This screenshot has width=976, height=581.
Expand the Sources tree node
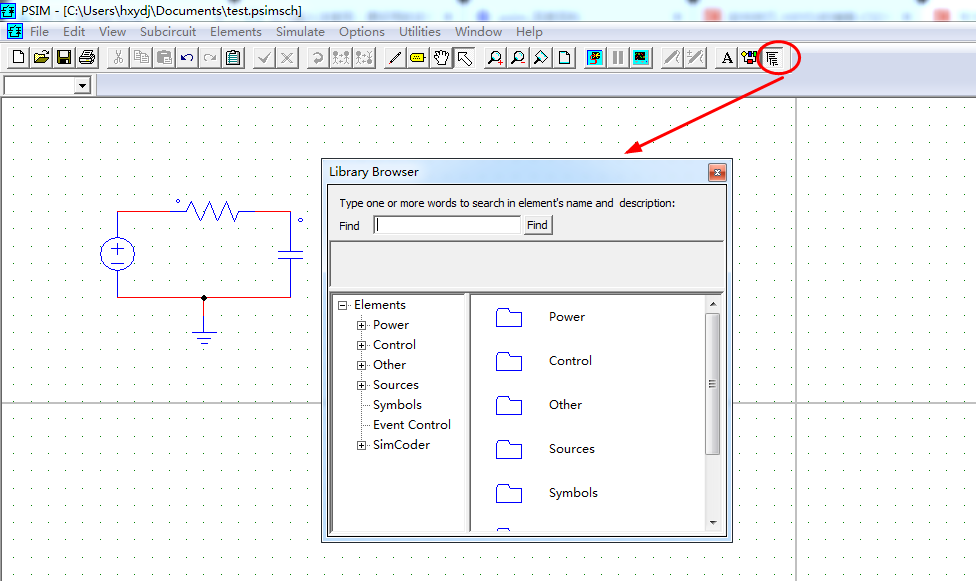[x=361, y=385]
